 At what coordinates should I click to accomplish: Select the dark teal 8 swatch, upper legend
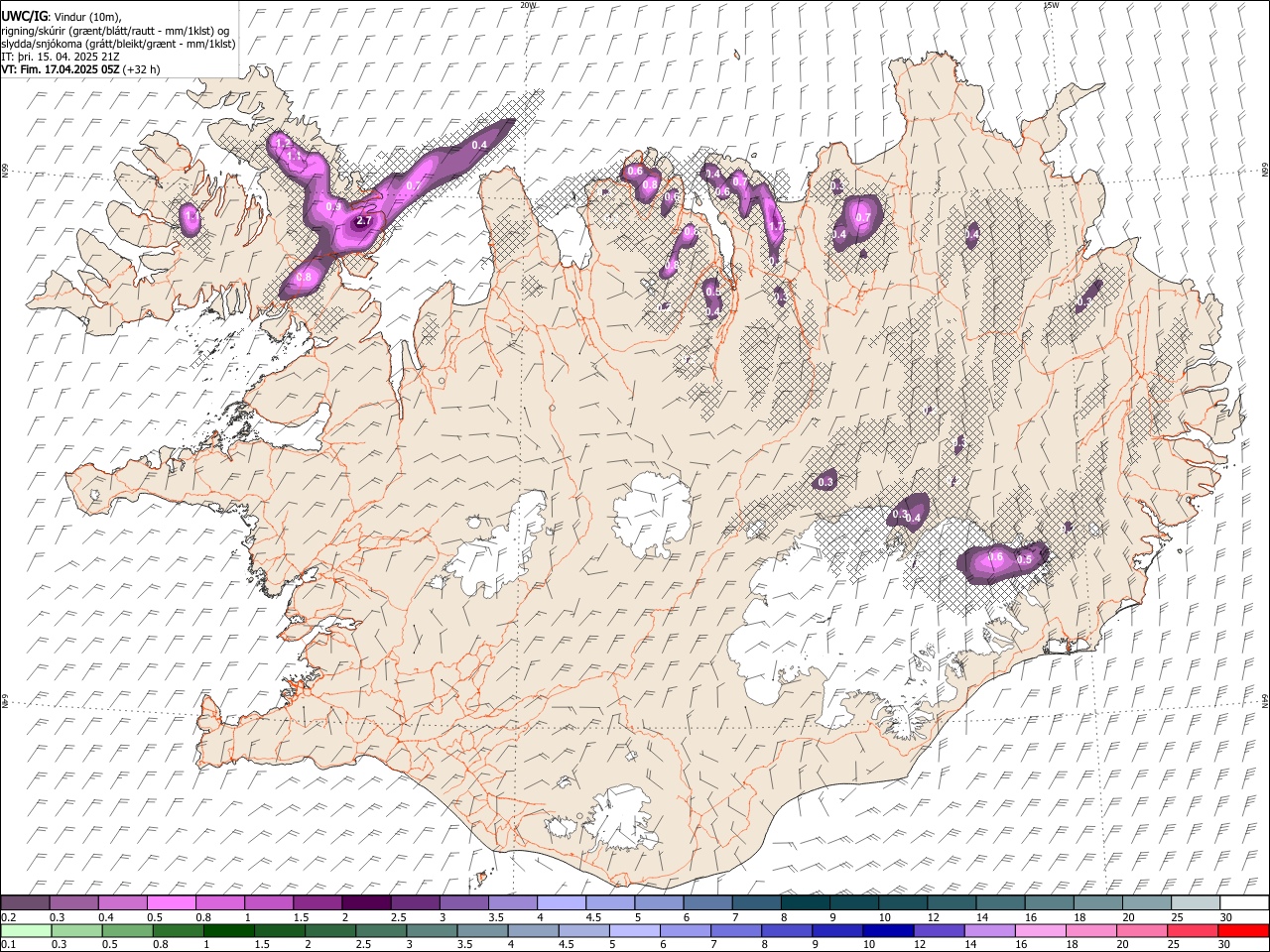click(805, 903)
